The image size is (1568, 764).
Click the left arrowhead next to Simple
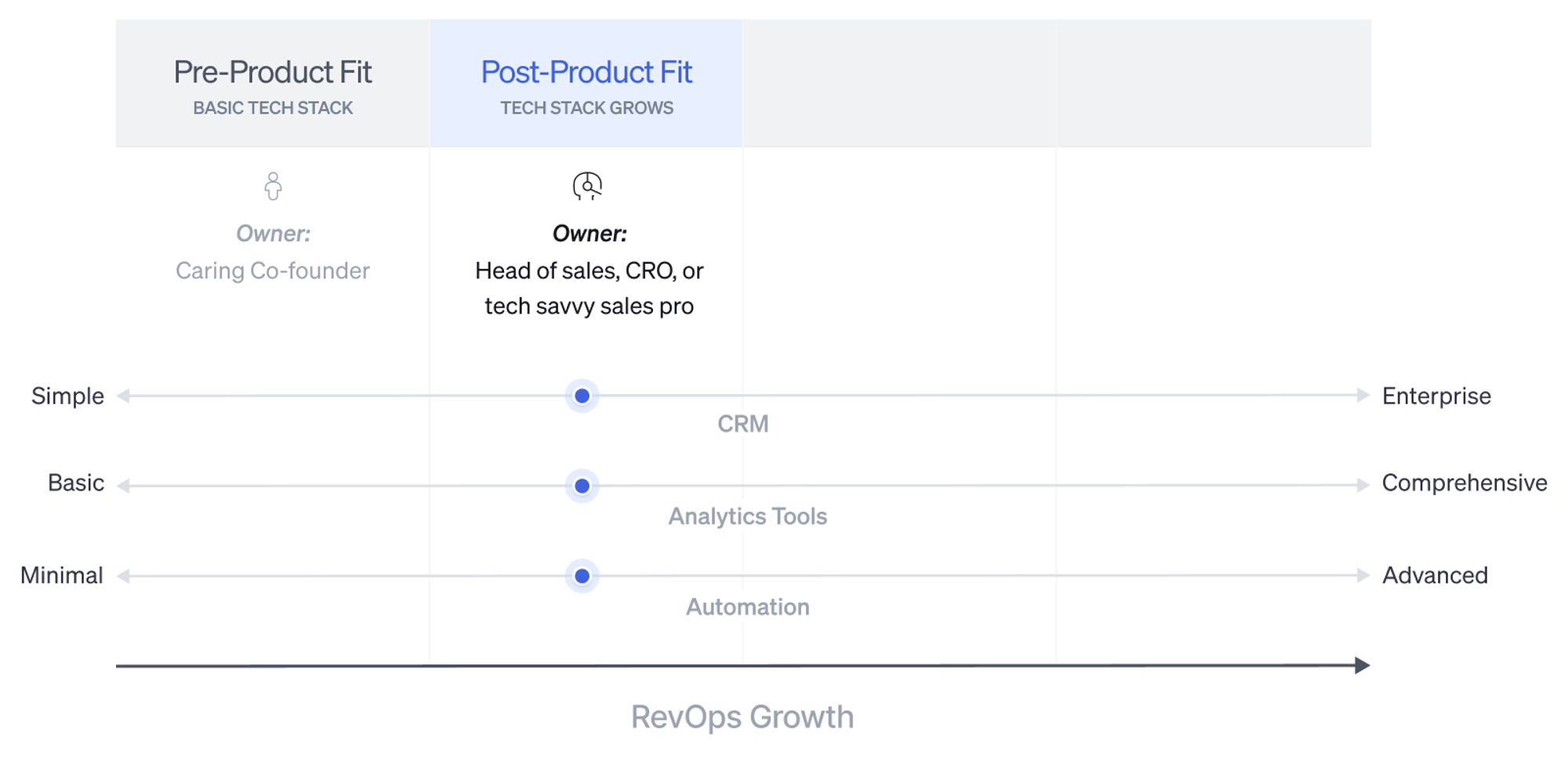tap(123, 396)
